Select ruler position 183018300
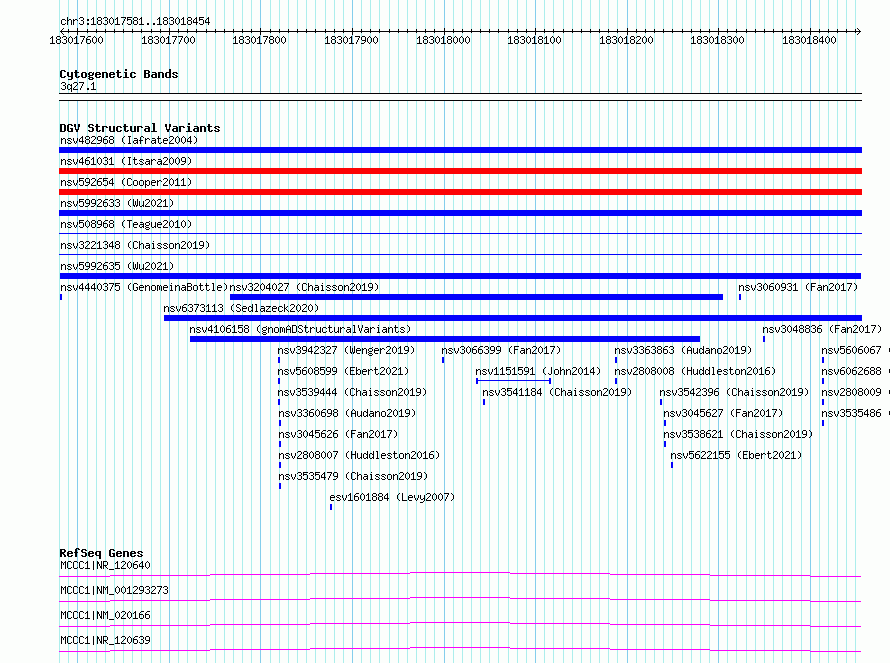This screenshot has height=663, width=890. (717, 40)
